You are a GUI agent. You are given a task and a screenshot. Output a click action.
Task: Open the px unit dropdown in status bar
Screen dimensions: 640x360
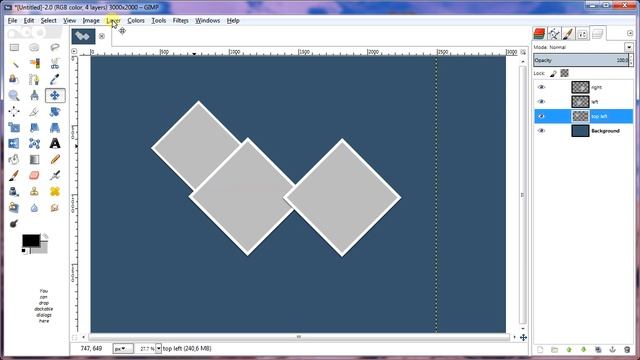tap(122, 349)
